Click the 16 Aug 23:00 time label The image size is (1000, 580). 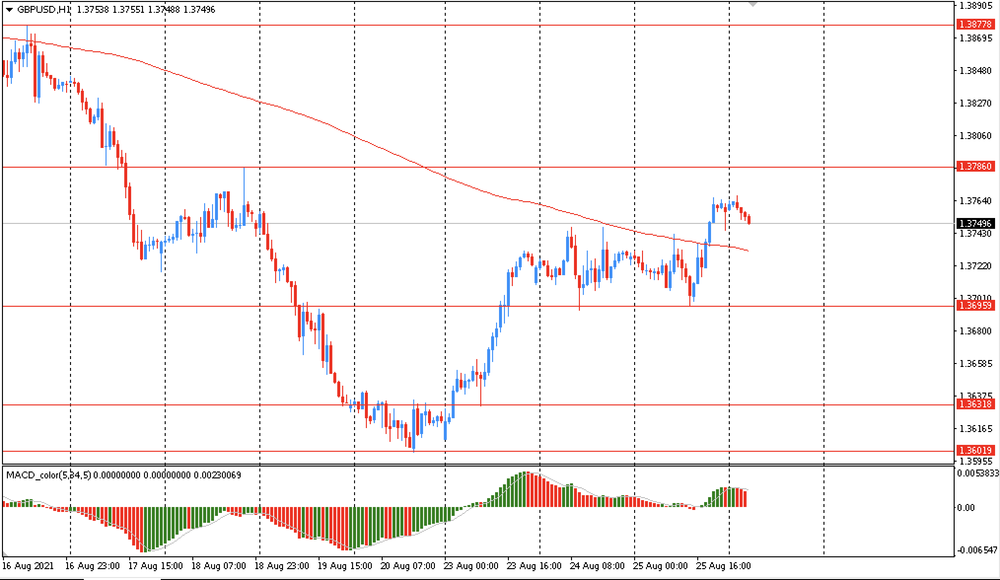[x=92, y=566]
